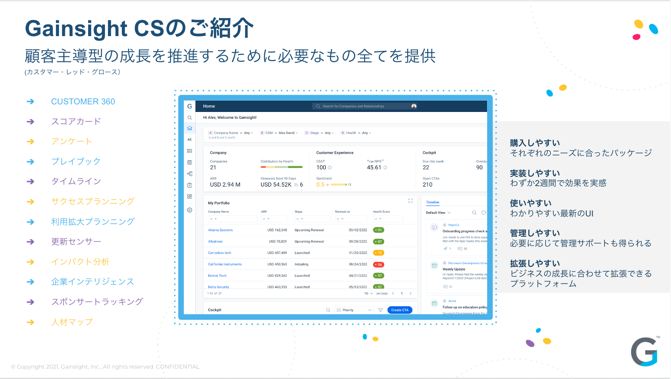Select the アンケート list item
Viewport: 671px width, 379px height.
click(71, 142)
